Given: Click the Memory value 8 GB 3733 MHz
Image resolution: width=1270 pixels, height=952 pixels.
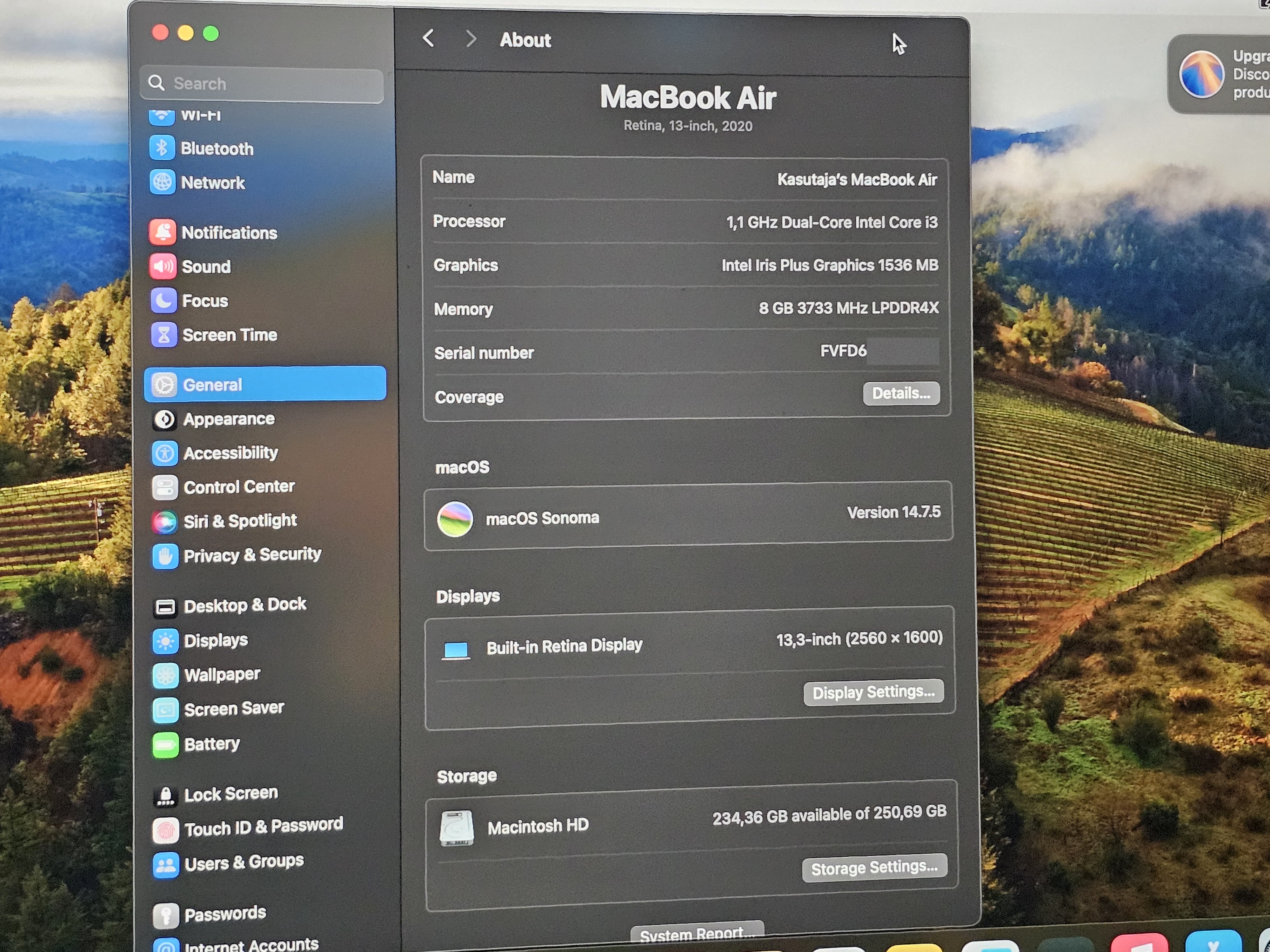Looking at the screenshot, I should (849, 308).
